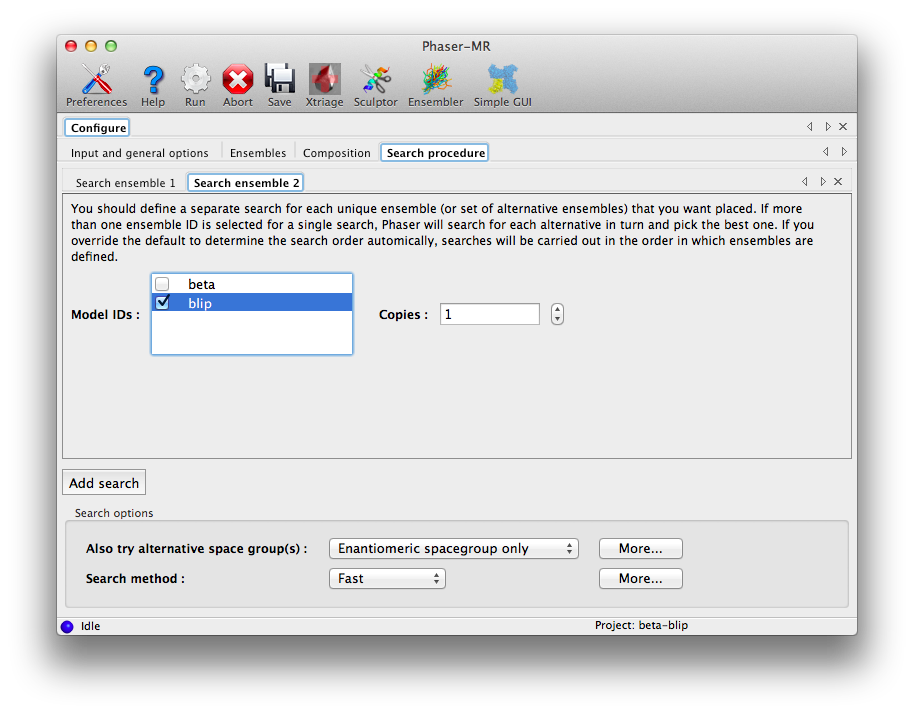Click the Help question mark icon
914x714 pixels.
point(153,81)
